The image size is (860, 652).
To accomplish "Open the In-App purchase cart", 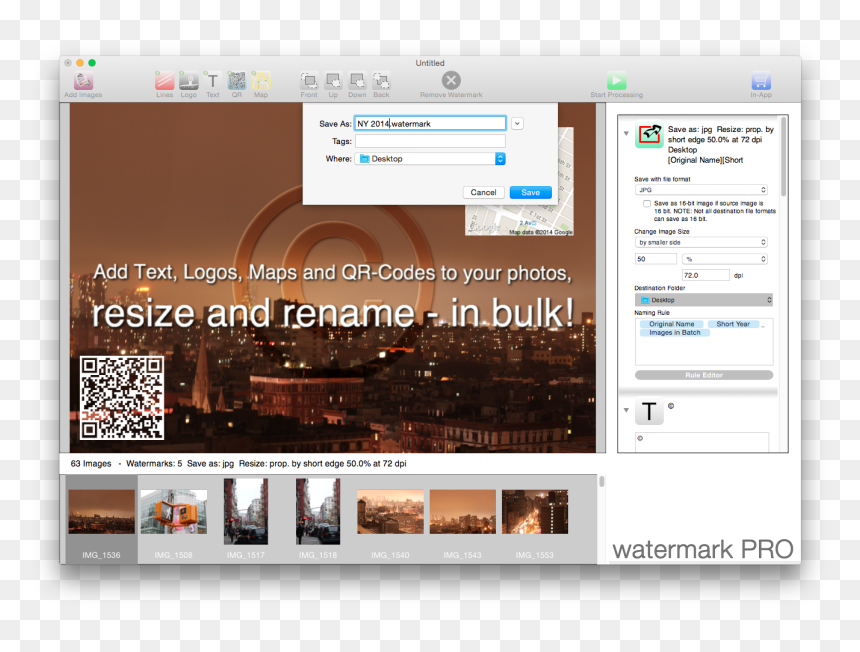I will 761,81.
